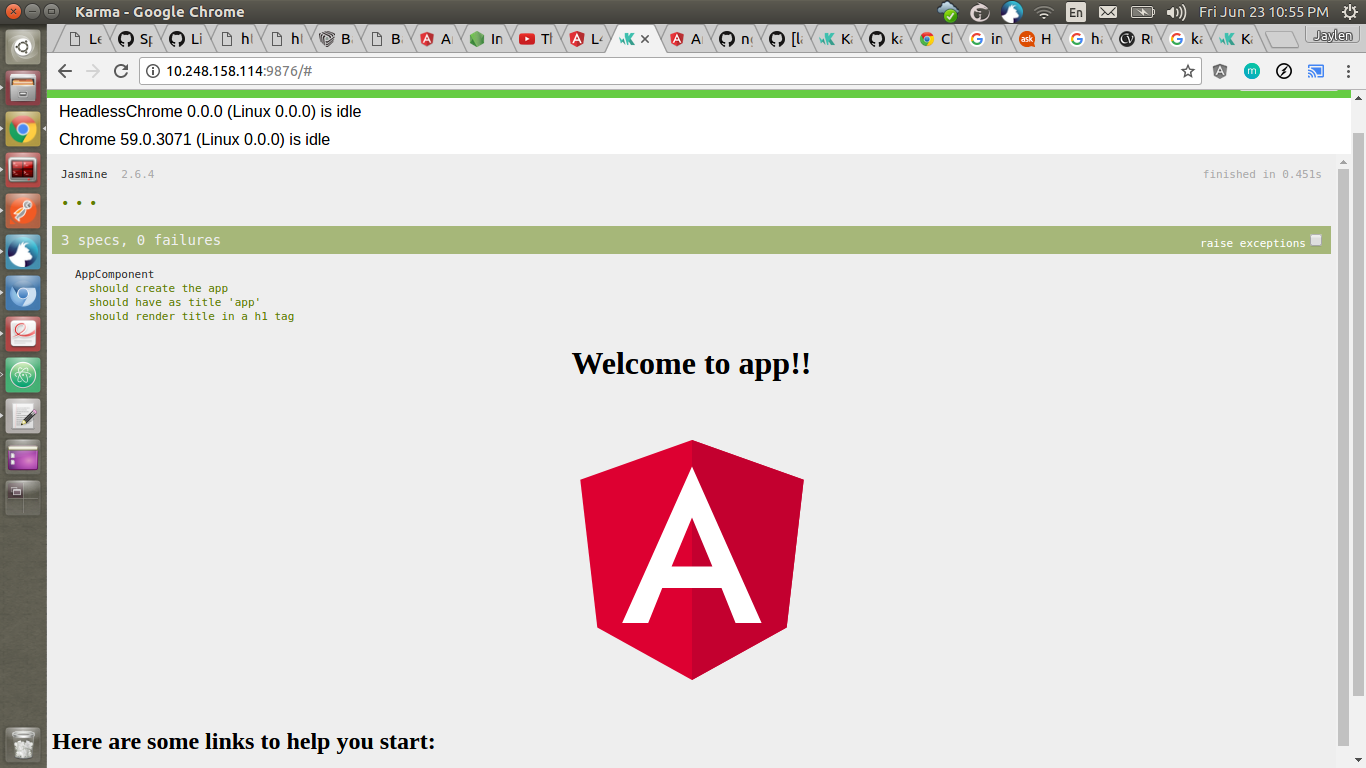Click 'HeadlessChrome 0.0.0 (Linux 0.0.0) is idle' text
Image resolution: width=1366 pixels, height=768 pixels.
click(210, 112)
